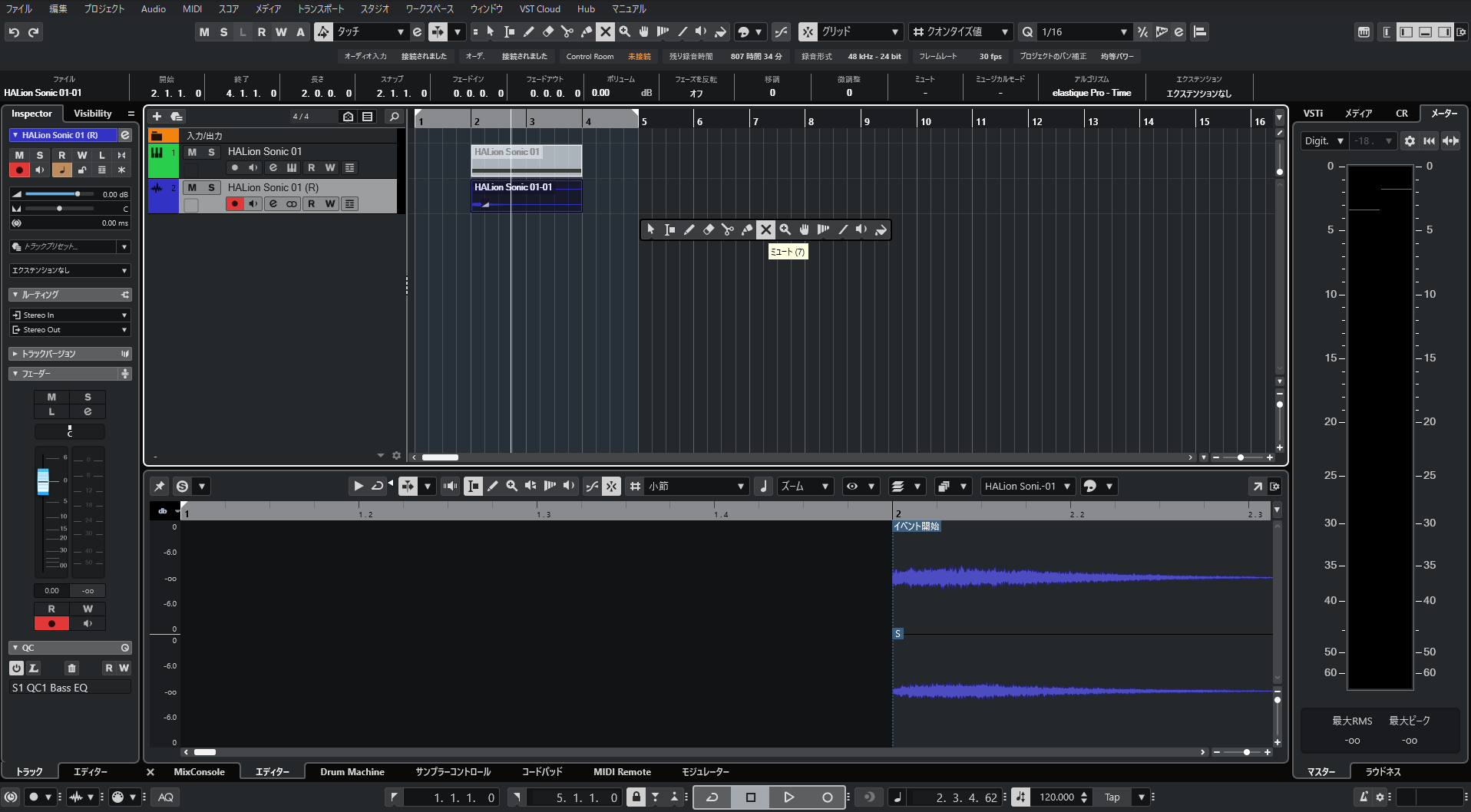1471x812 pixels.
Task: Switch to the MixConsole lower zone tab
Action: [200, 772]
